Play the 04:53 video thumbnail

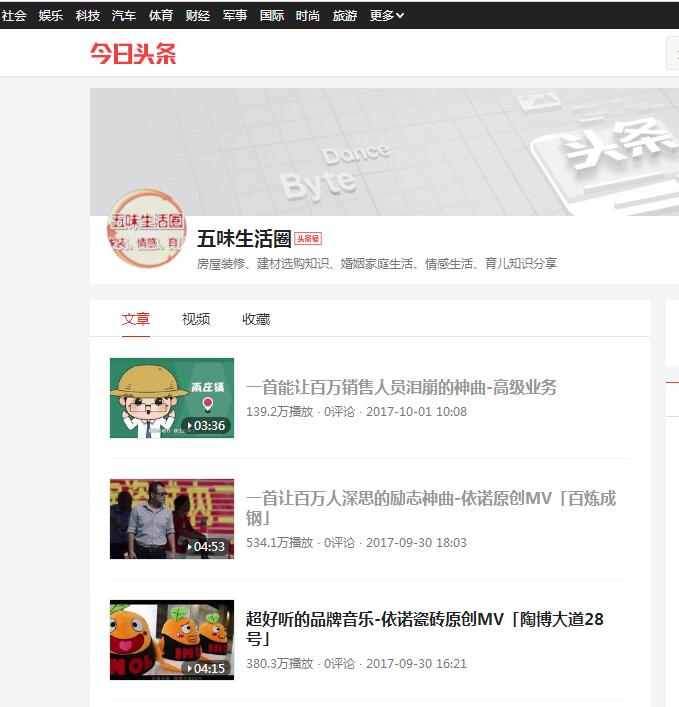coord(172,519)
